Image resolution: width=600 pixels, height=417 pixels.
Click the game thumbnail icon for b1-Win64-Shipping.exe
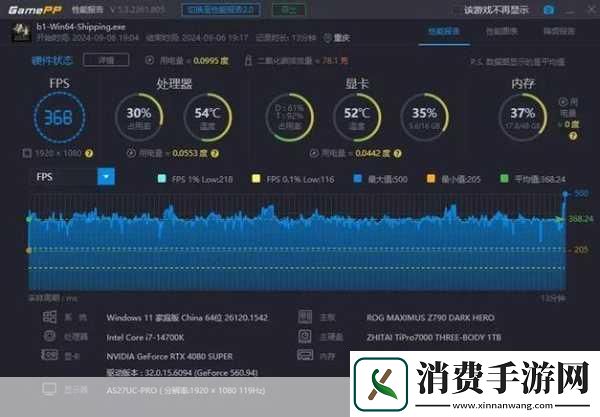(x=21, y=31)
